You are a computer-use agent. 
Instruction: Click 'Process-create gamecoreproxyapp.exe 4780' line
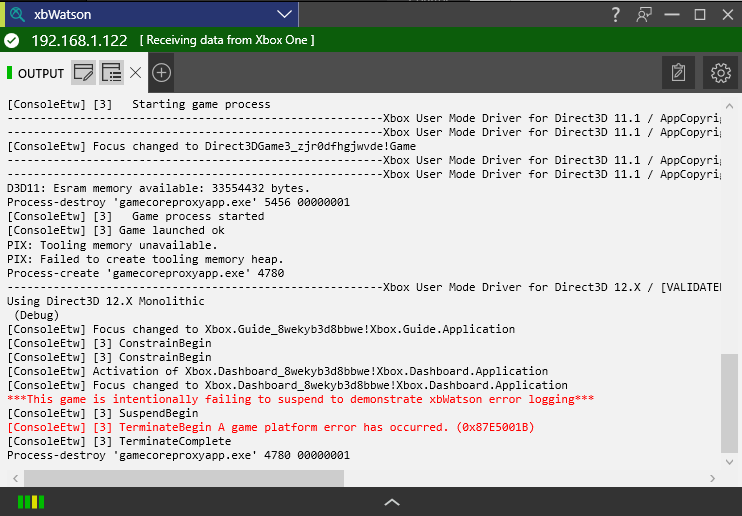pyautogui.click(x=146, y=273)
